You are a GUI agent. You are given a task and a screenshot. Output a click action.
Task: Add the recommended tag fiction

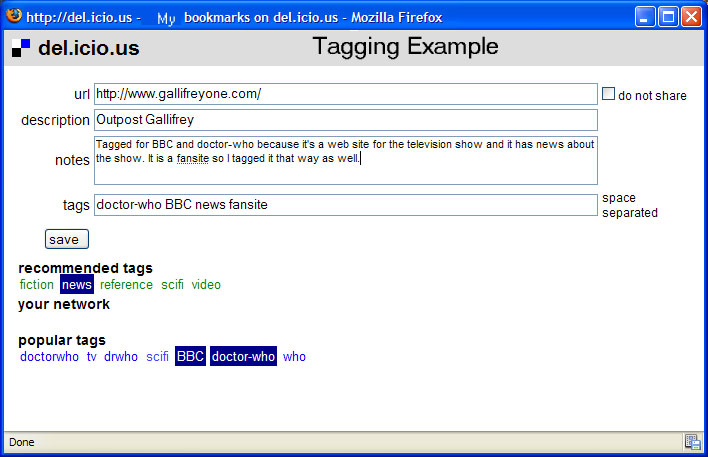[37, 284]
